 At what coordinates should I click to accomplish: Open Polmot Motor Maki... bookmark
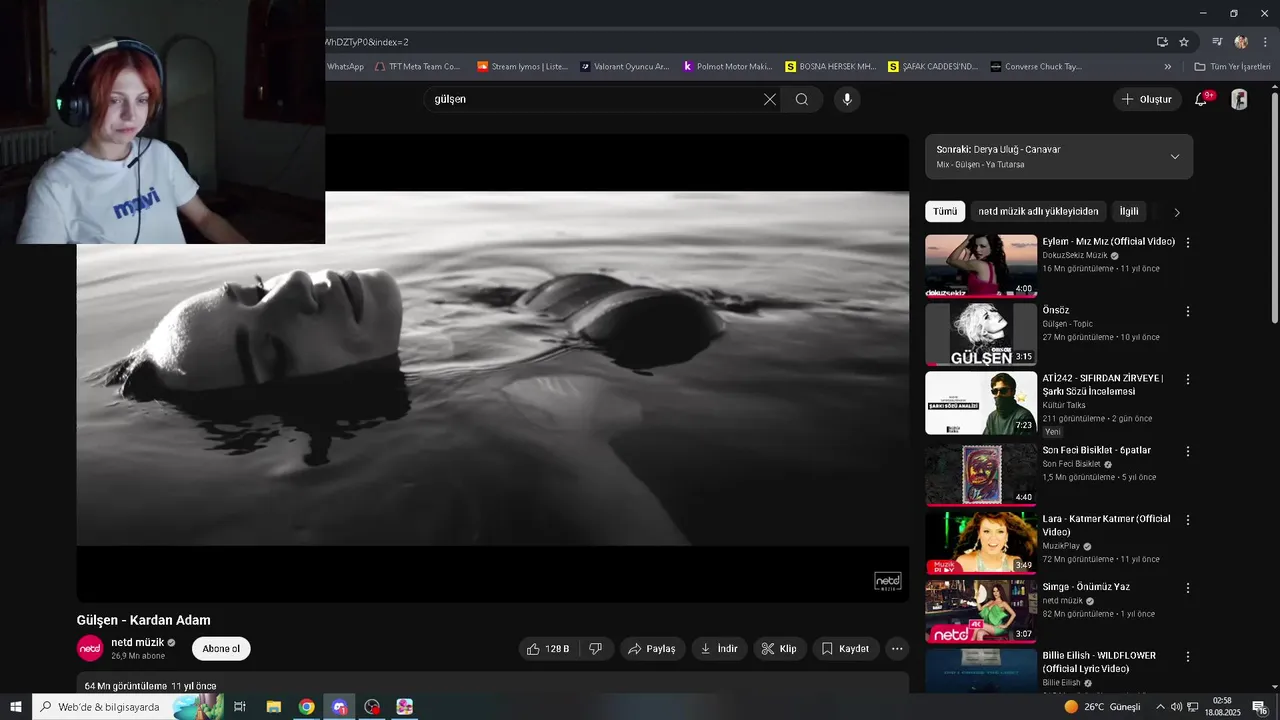tap(728, 67)
